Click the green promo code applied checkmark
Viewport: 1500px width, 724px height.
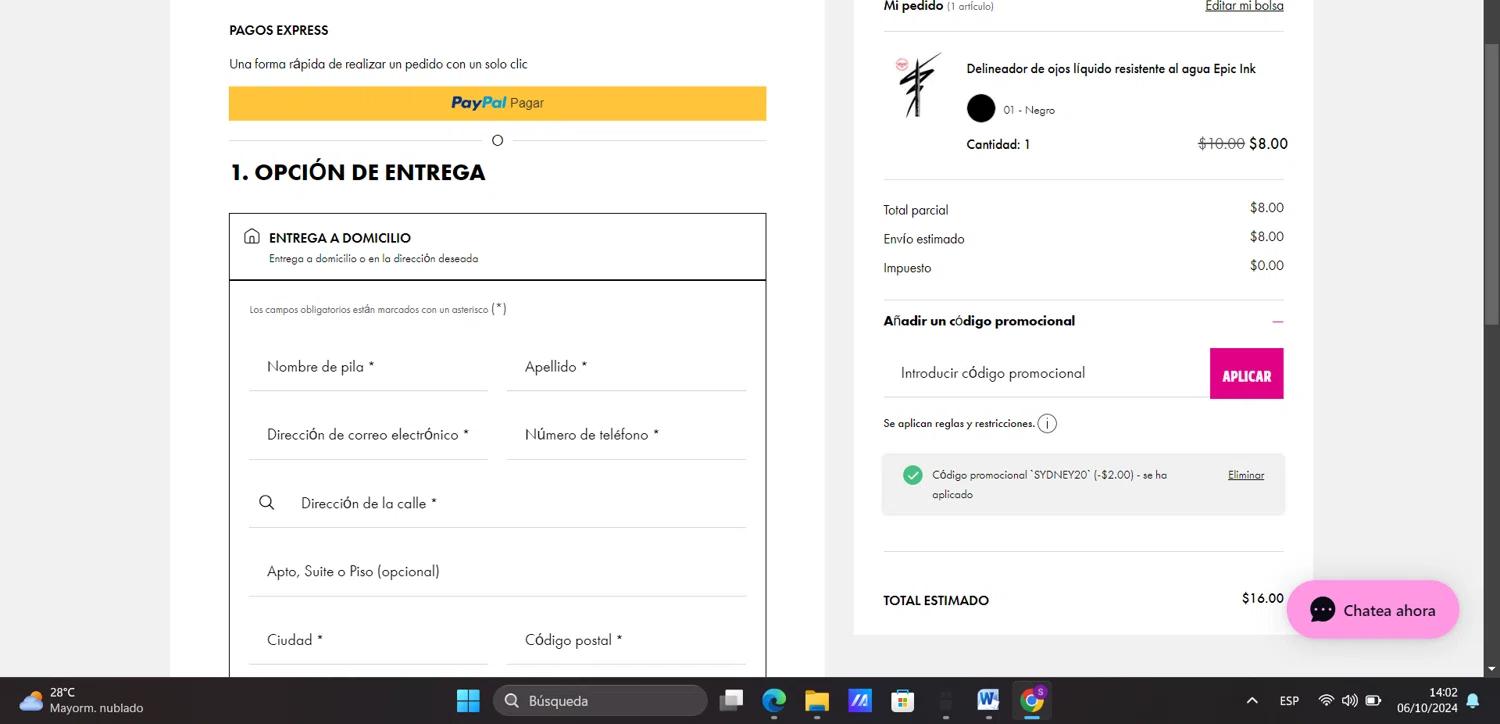[912, 475]
